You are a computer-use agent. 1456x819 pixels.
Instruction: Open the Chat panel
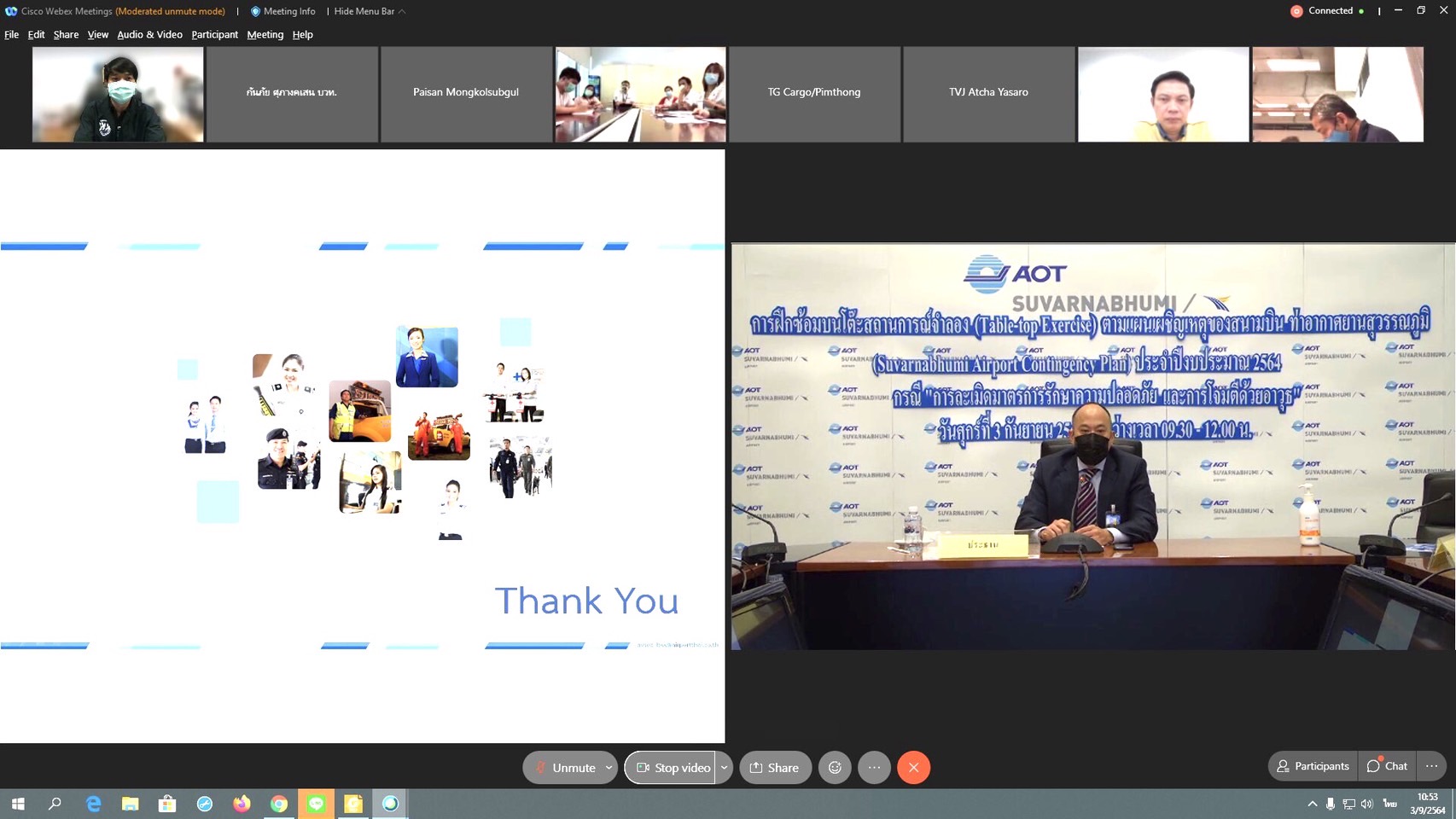1387,766
